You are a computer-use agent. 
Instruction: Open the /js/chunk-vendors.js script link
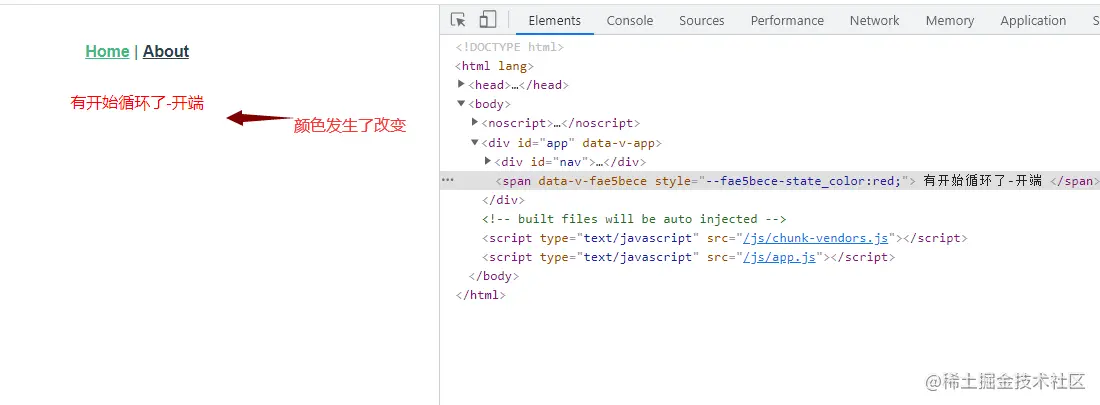point(813,238)
